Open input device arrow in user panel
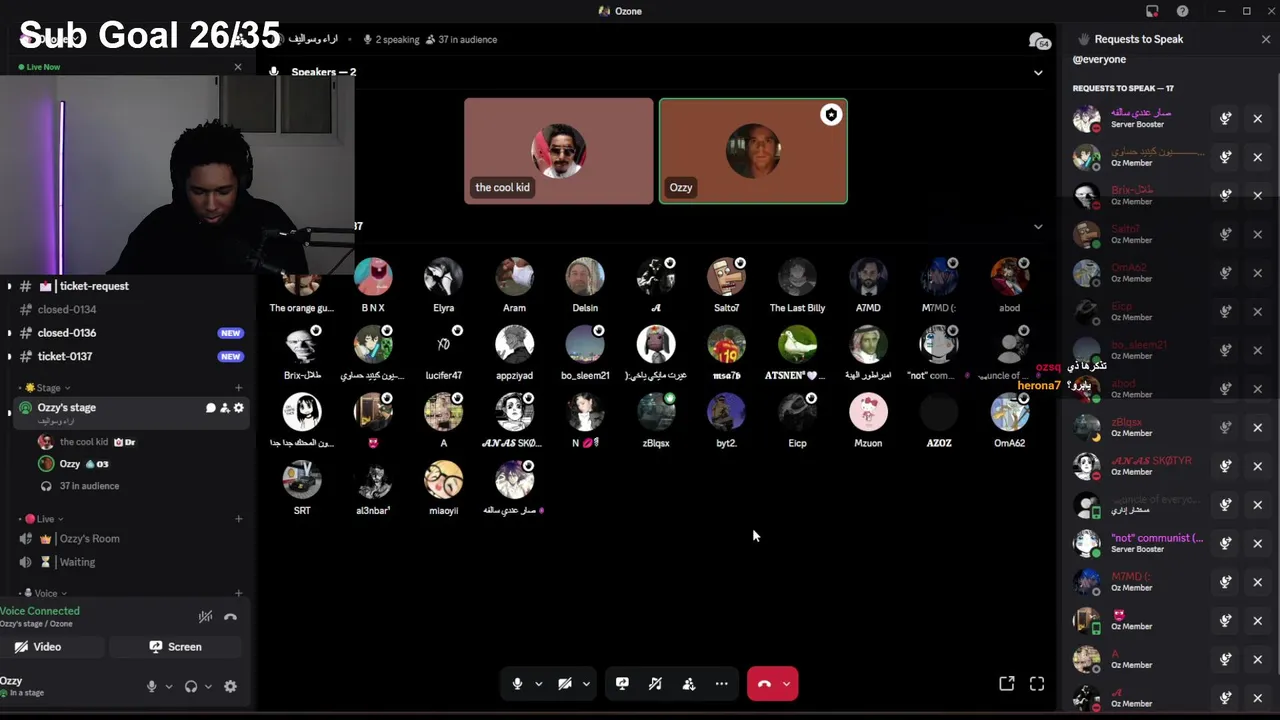 168,686
